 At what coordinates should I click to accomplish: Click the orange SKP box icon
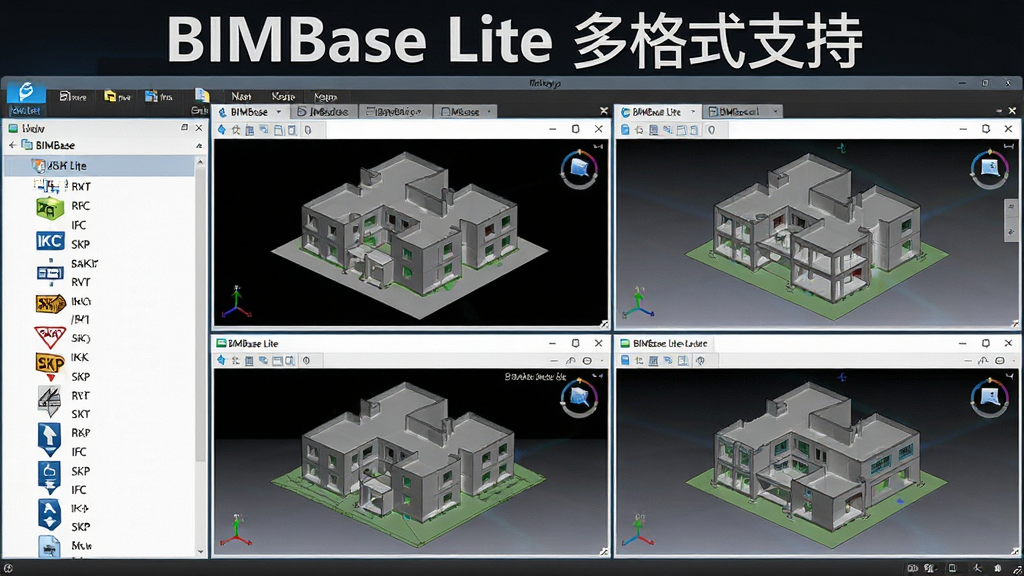click(50, 304)
